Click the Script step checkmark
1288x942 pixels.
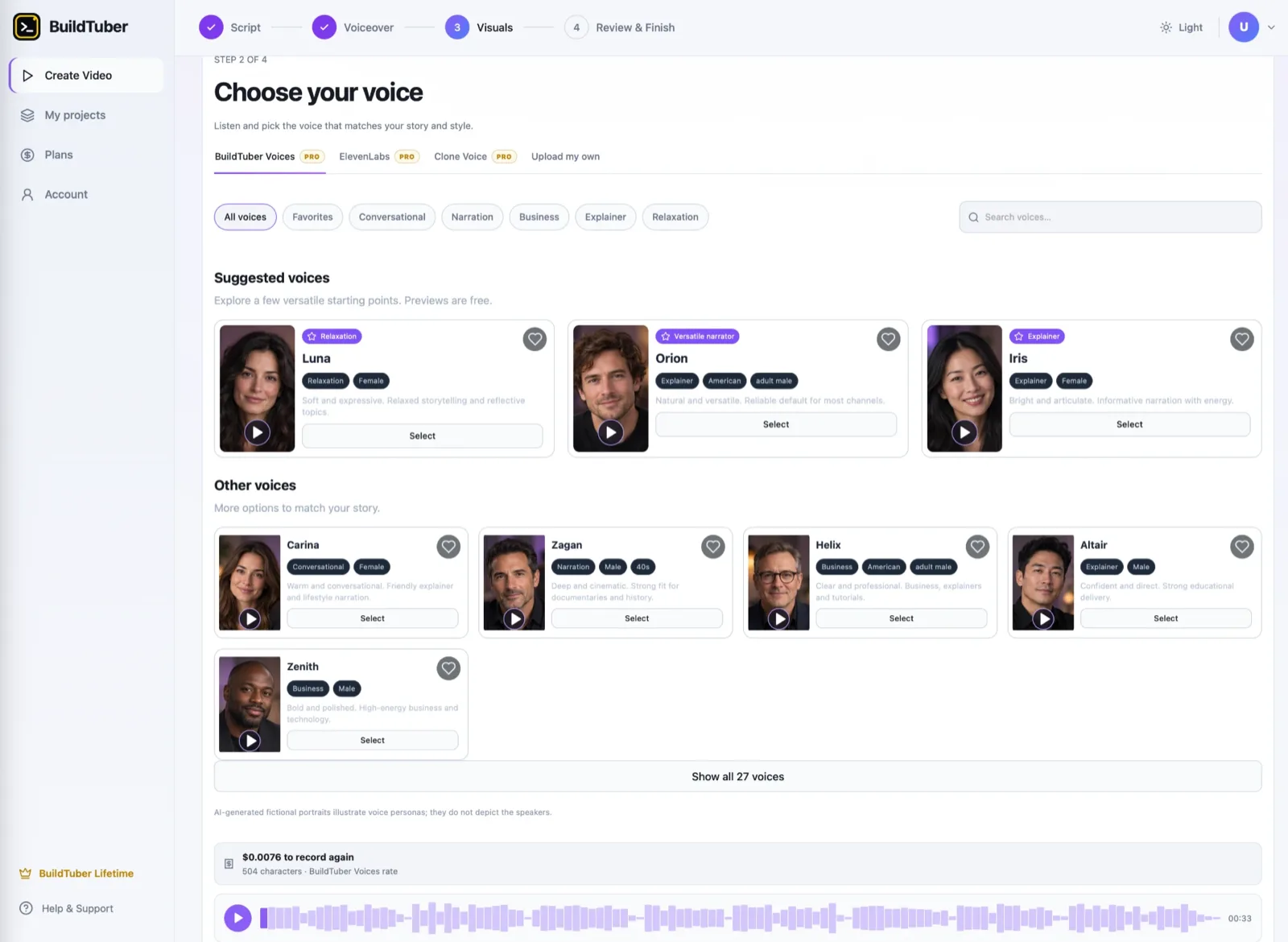coord(211,27)
